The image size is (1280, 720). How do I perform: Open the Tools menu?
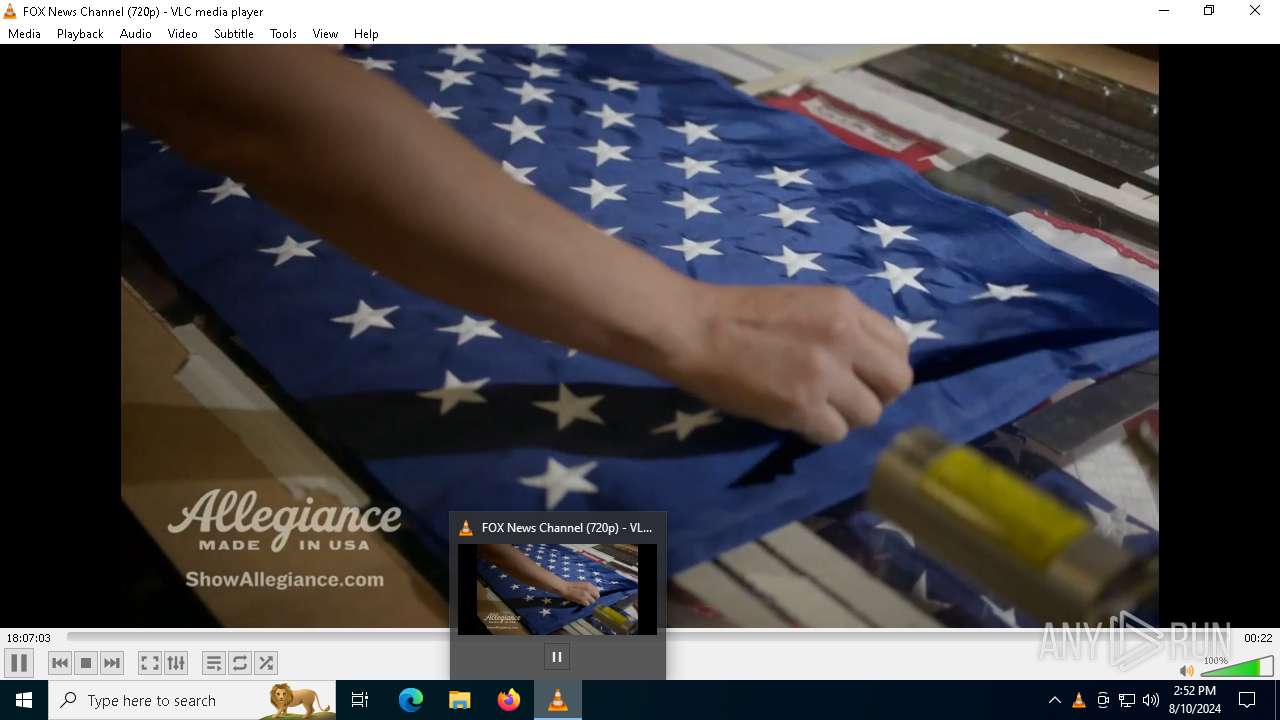coord(283,34)
